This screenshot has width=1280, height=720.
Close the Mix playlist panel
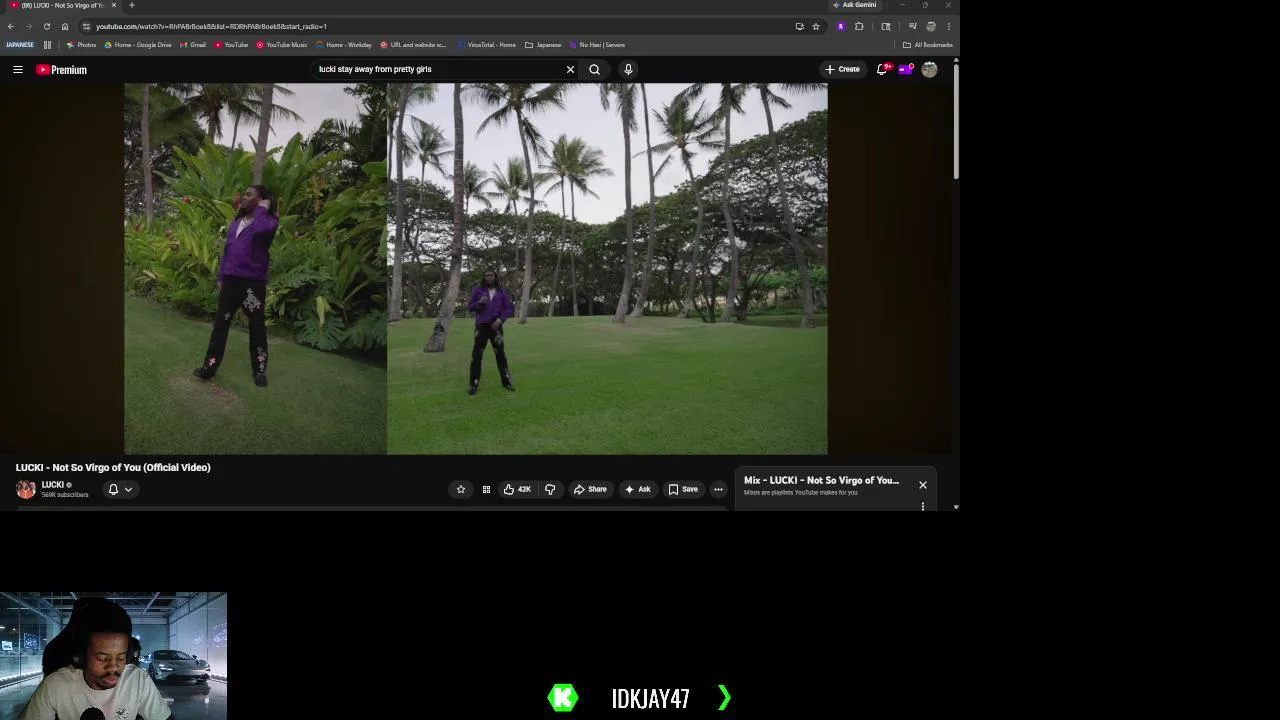pos(923,485)
